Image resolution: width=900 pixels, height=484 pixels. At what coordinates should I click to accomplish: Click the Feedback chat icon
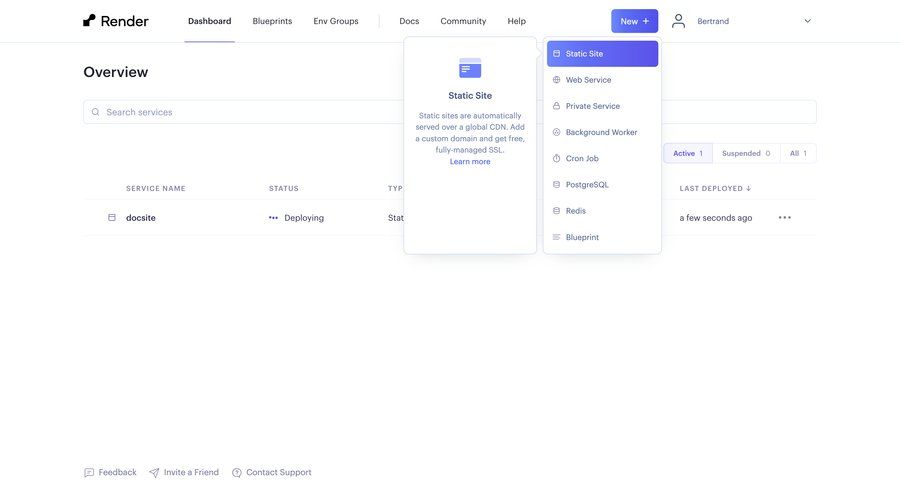coord(89,473)
